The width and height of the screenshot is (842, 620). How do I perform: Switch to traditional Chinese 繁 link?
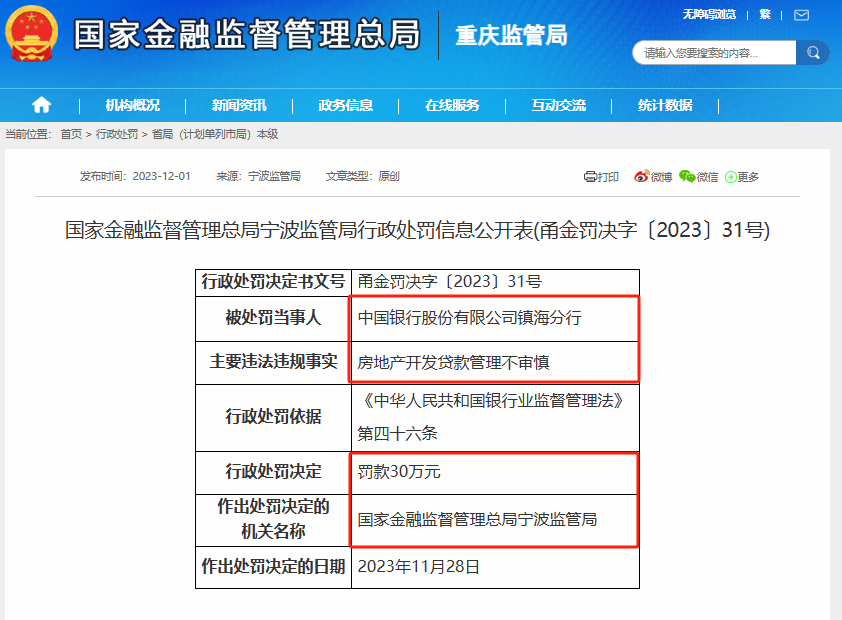(x=765, y=14)
